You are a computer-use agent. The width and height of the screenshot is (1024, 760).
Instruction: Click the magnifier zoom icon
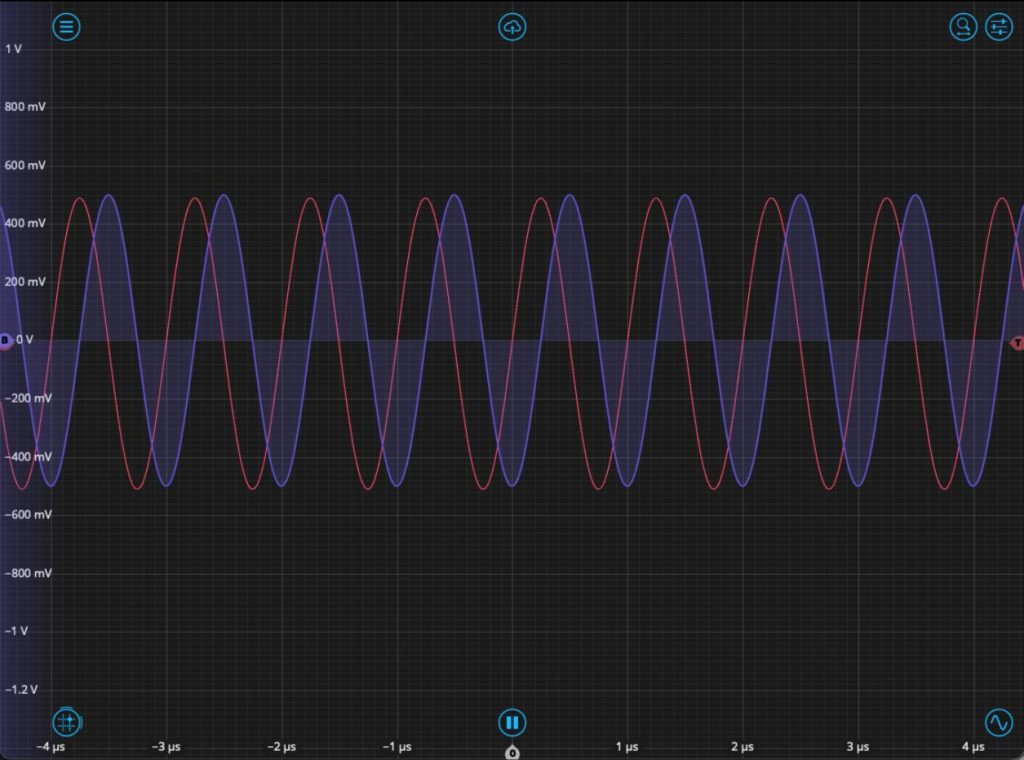click(x=963, y=27)
